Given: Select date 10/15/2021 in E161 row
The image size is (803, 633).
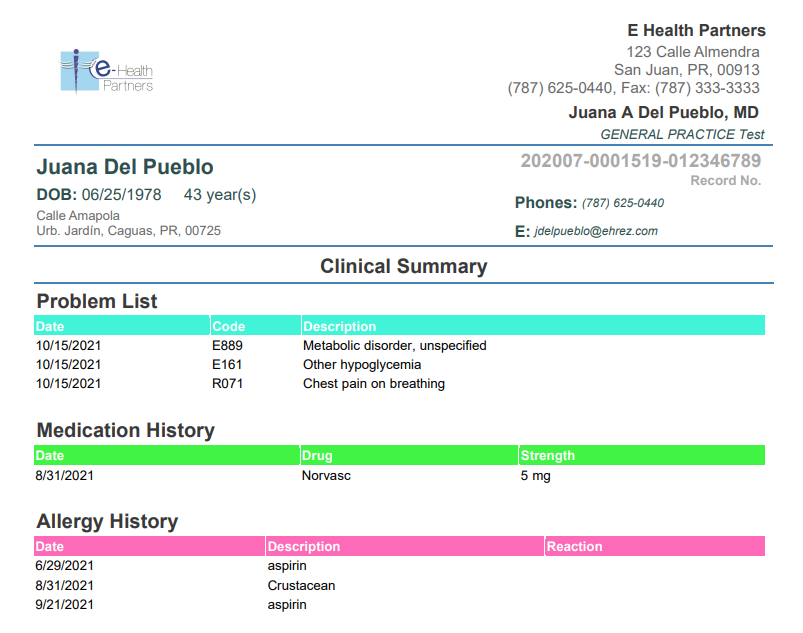Looking at the screenshot, I should pos(68,365).
